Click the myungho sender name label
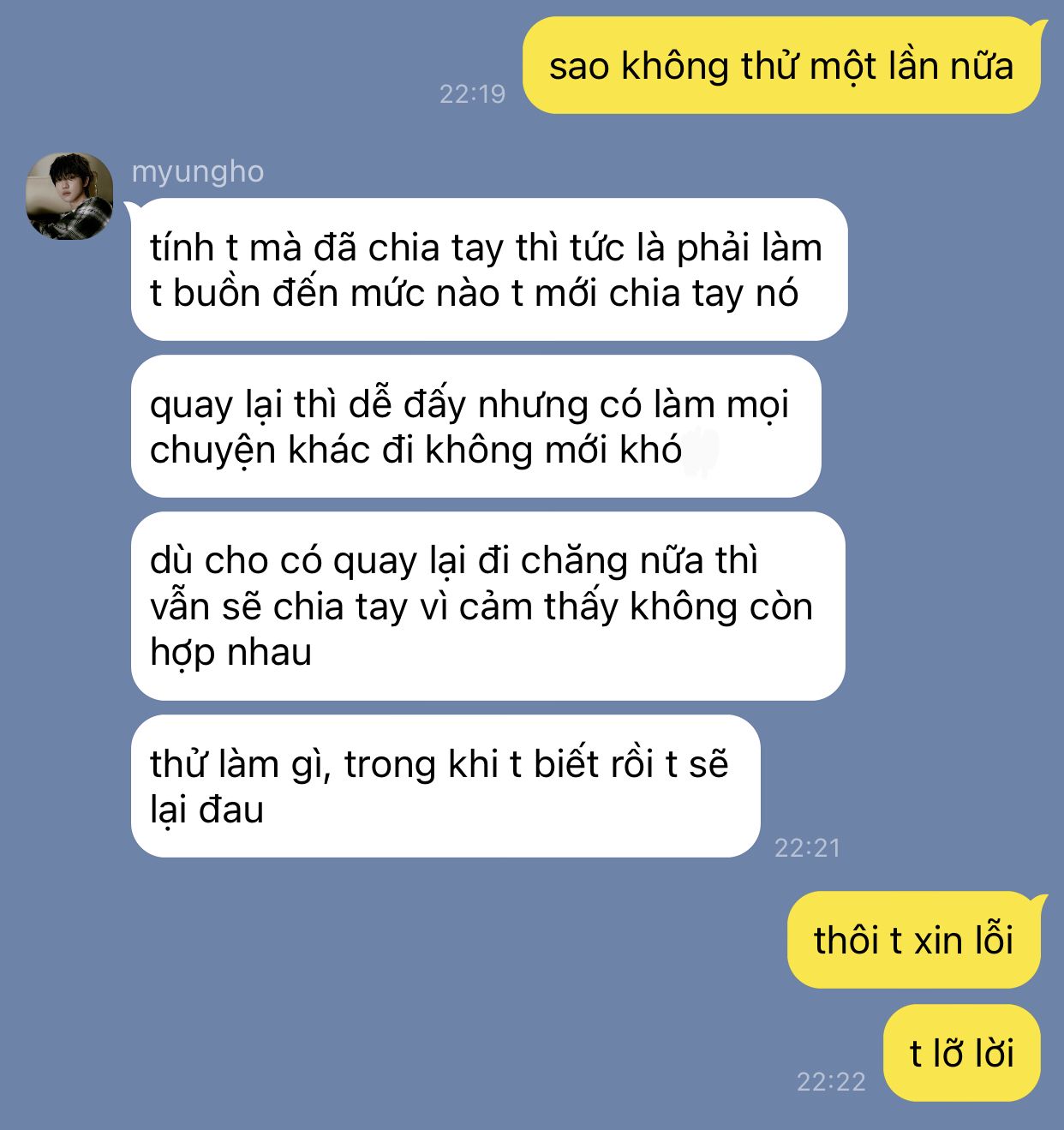The image size is (1064, 1130). pos(197,171)
